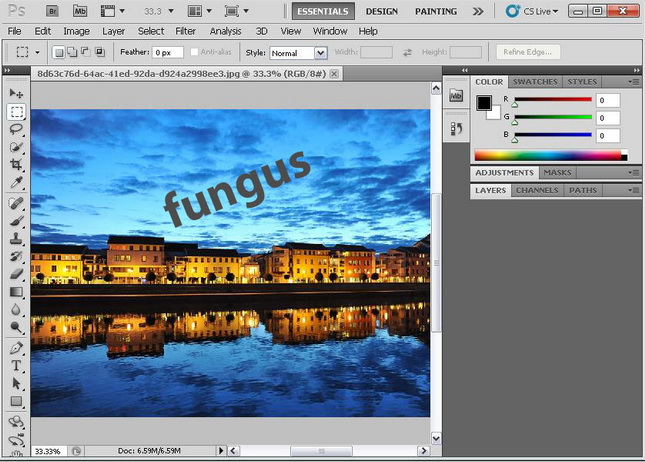Select the History Brush tool
This screenshot has width=645, height=462.
pyautogui.click(x=16, y=256)
